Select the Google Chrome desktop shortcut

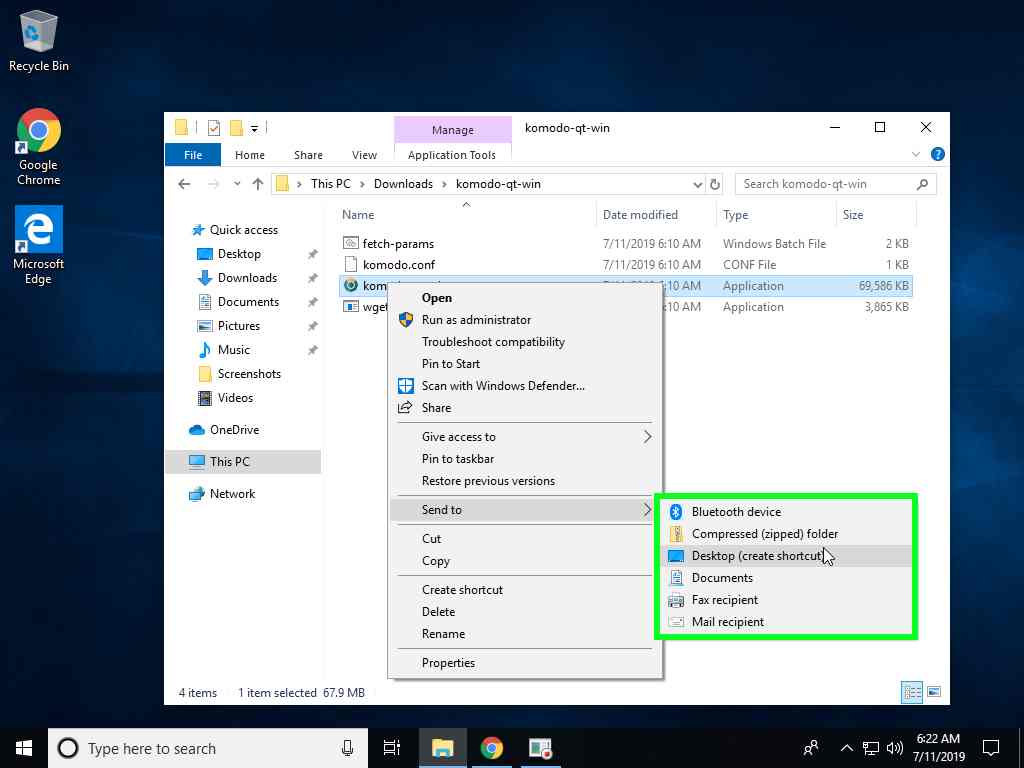tap(39, 148)
